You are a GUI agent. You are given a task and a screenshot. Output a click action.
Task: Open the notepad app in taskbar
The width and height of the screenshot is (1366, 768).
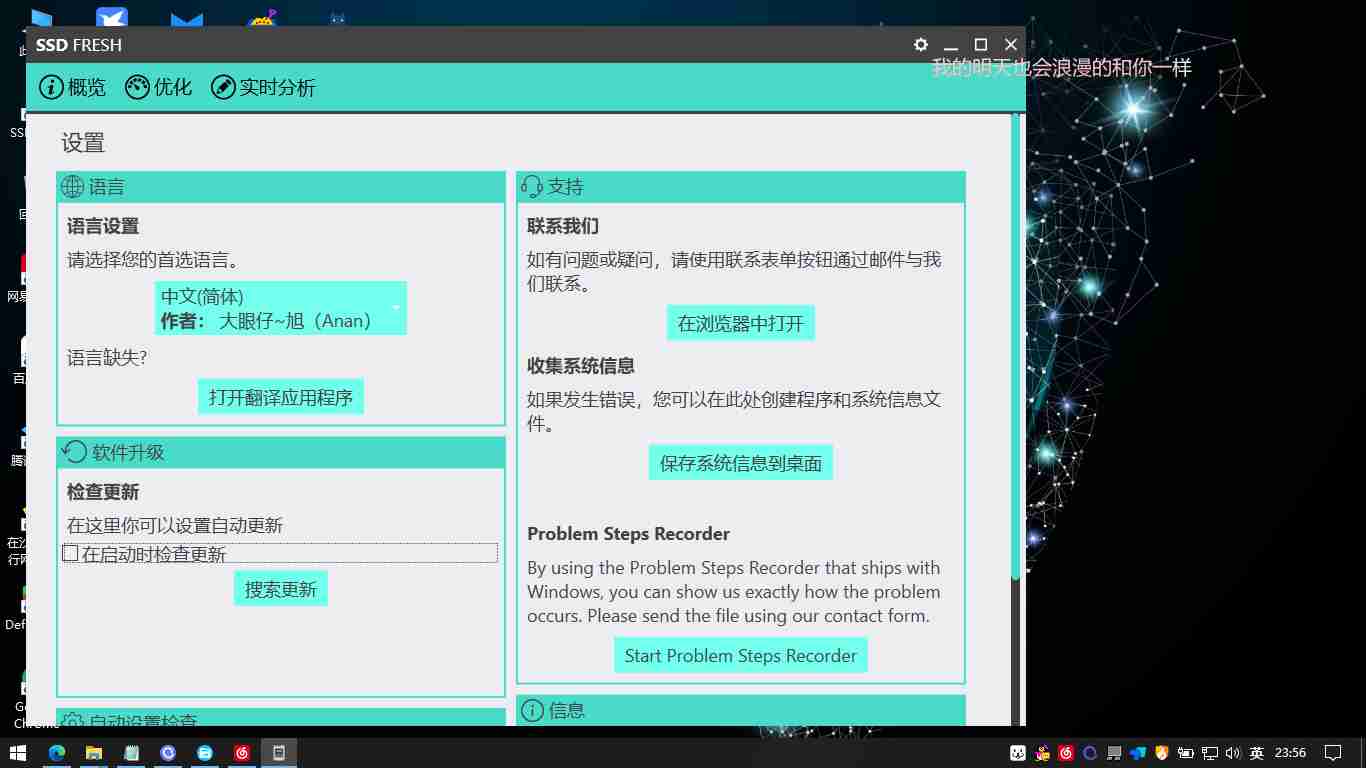[x=131, y=752]
